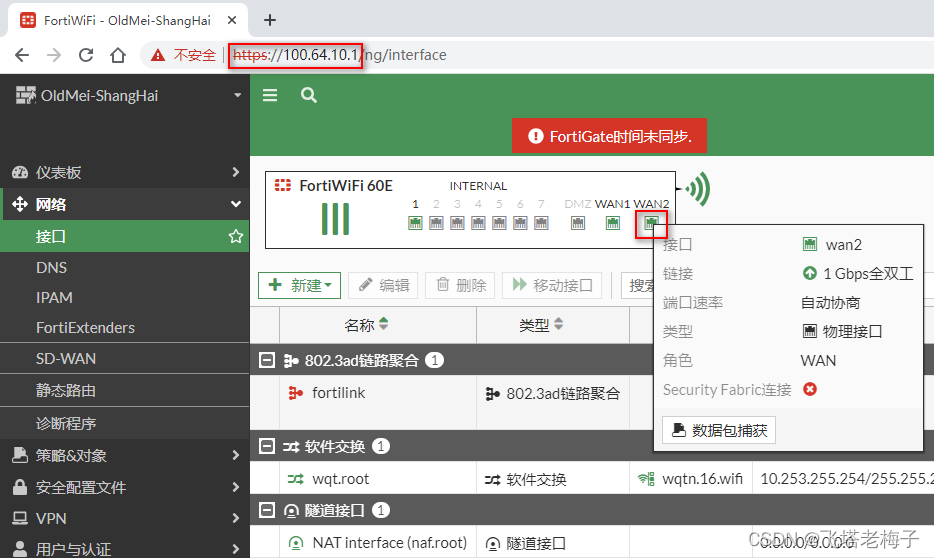The height and width of the screenshot is (558, 934).
Task: Click the wqtn.16.wifi wireless icon
Action: coord(646,479)
